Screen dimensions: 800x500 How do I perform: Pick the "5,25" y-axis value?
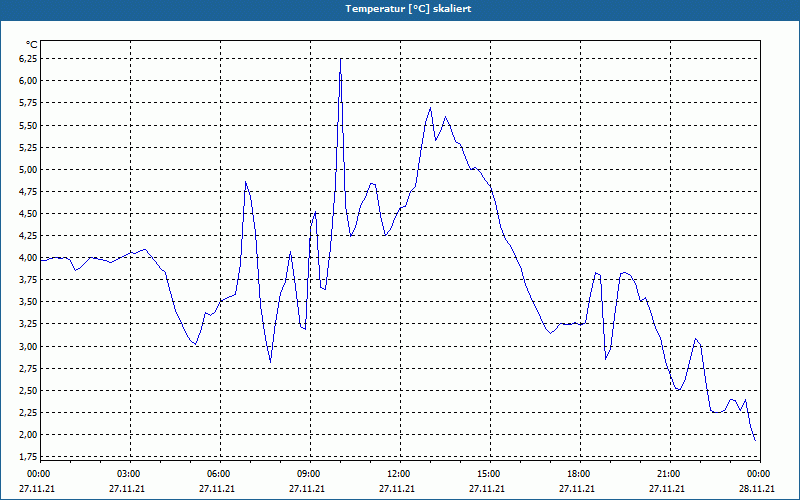click(29, 147)
